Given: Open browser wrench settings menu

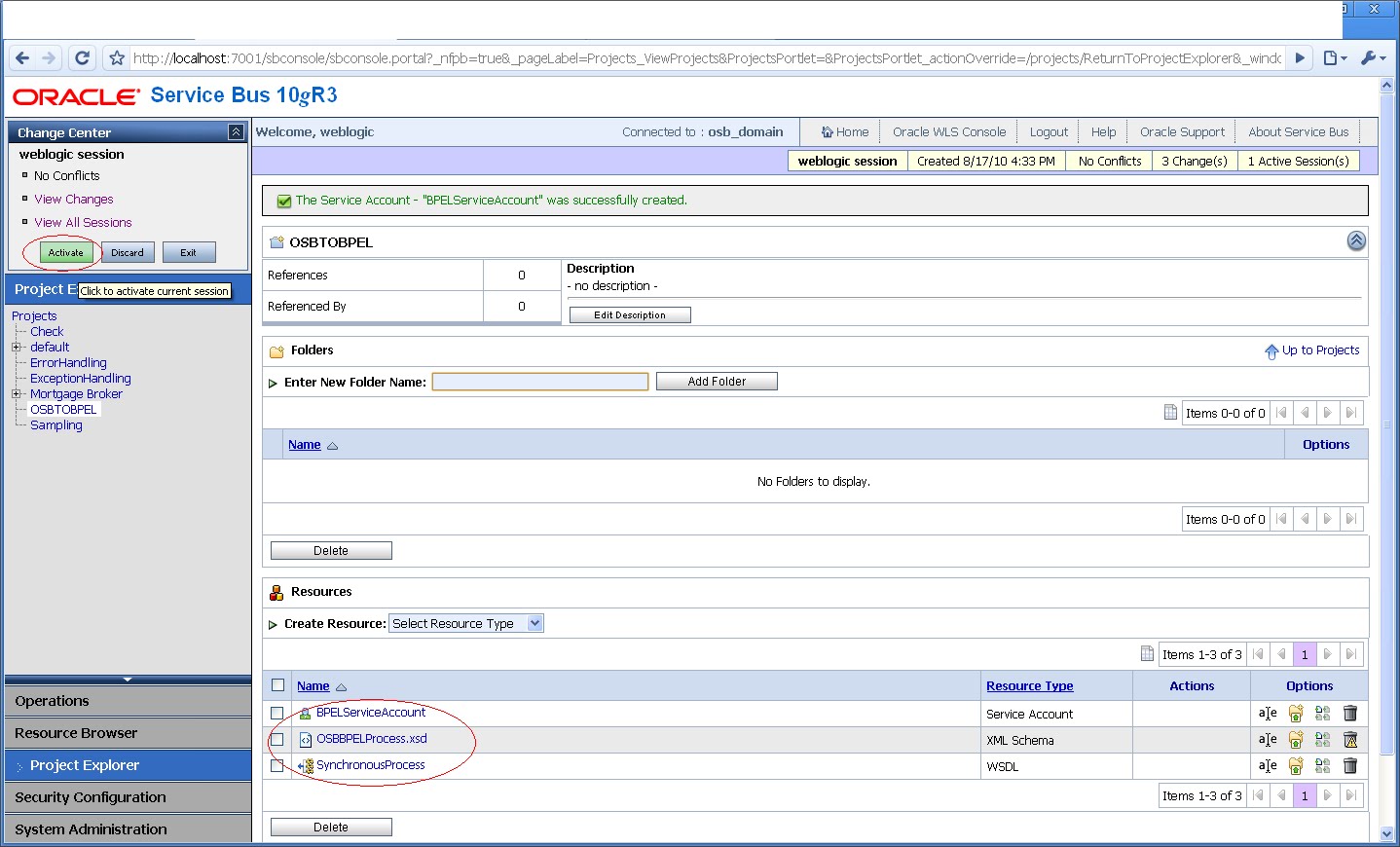Looking at the screenshot, I should (1372, 57).
